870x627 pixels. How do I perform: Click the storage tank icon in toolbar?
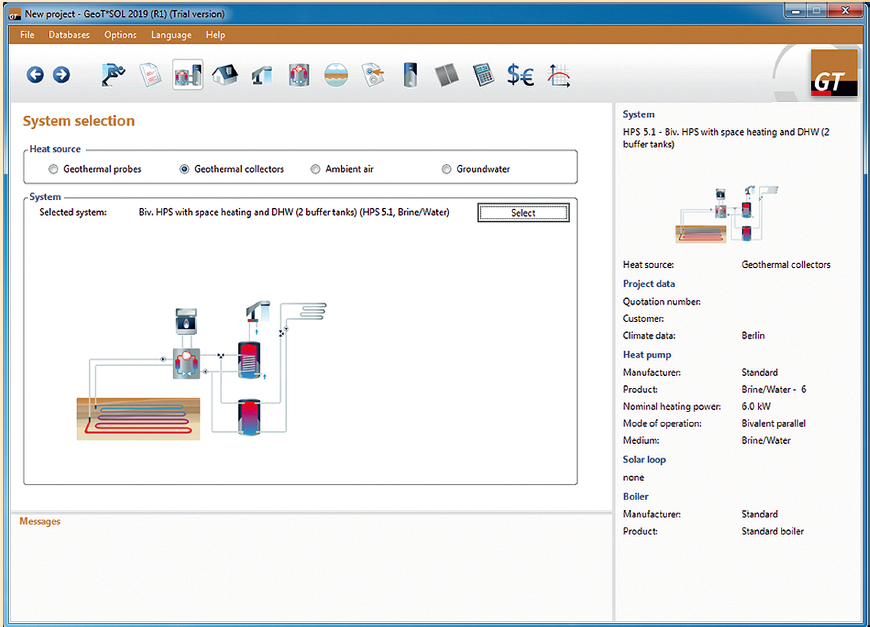[x=410, y=75]
